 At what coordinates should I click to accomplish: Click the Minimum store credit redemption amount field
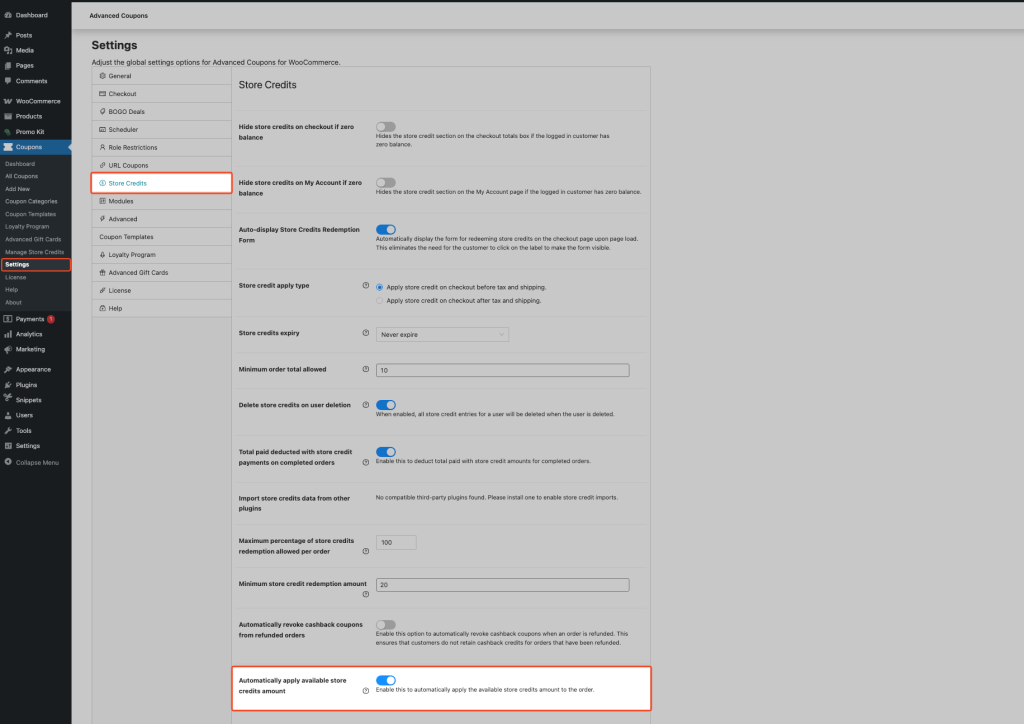503,585
